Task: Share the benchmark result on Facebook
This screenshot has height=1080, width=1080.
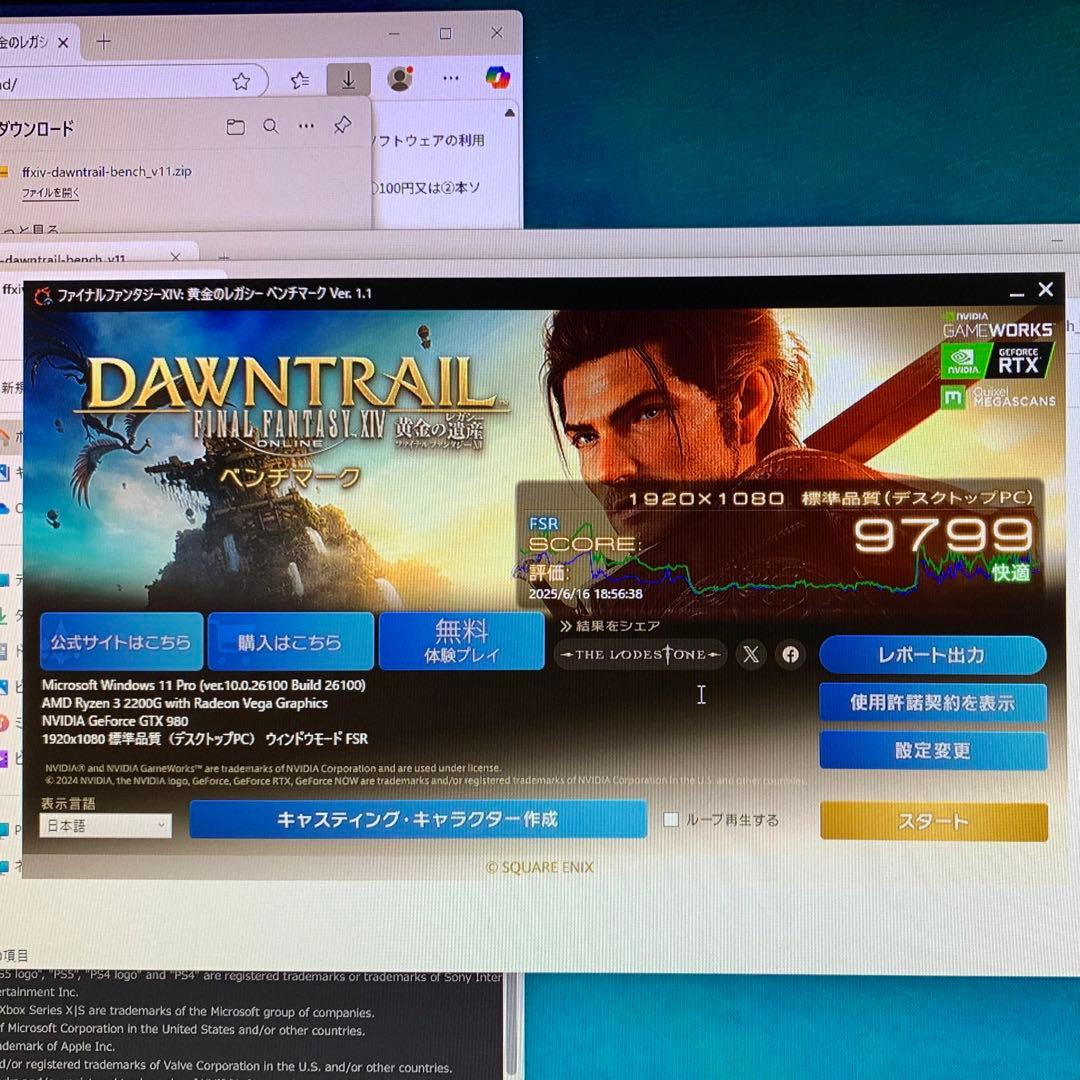Action: [790, 654]
